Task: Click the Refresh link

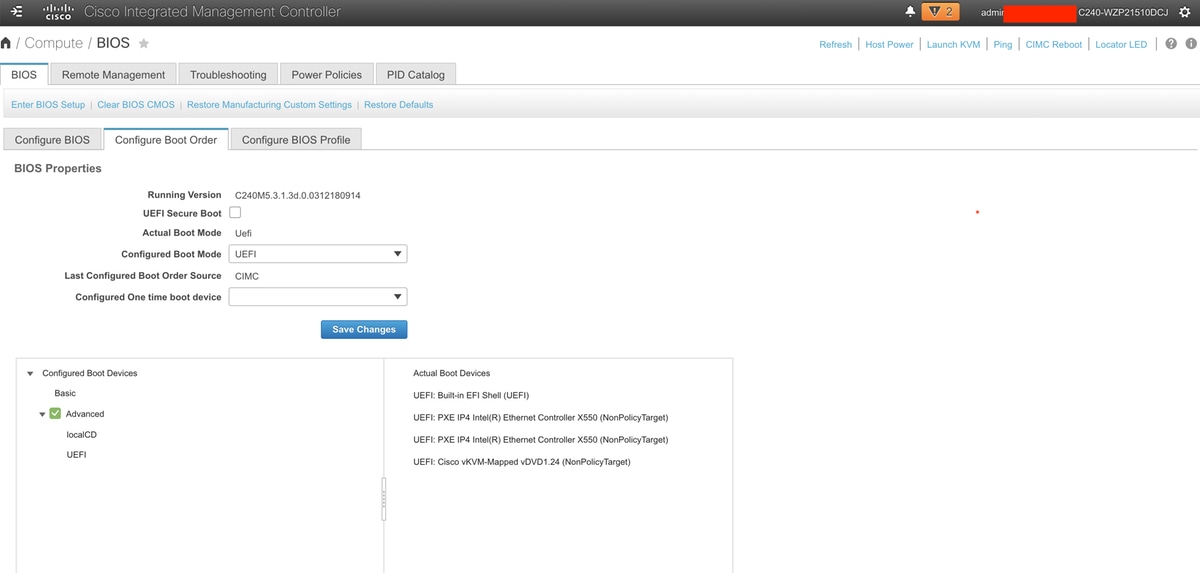Action: pos(835,44)
